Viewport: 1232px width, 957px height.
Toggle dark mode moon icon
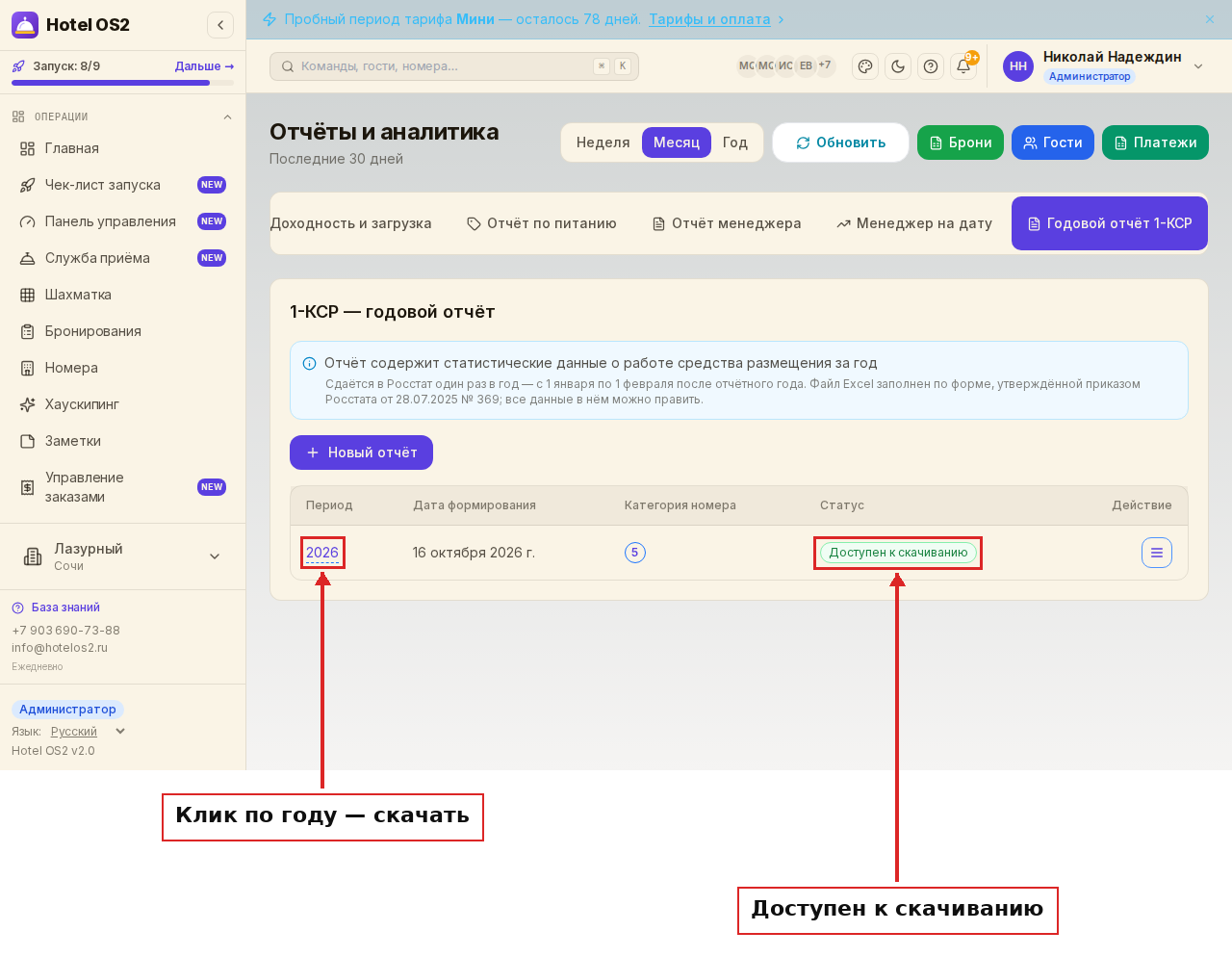898,66
